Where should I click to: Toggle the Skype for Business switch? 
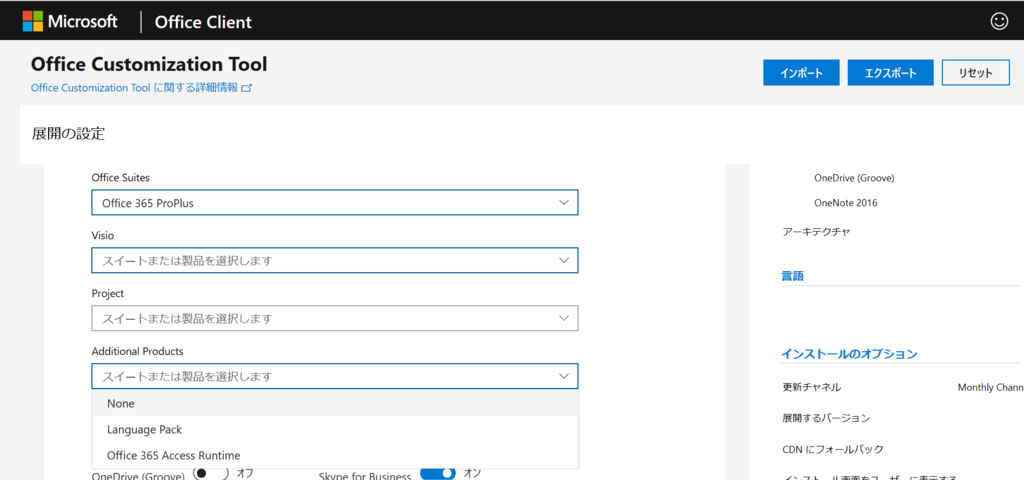pos(438,473)
